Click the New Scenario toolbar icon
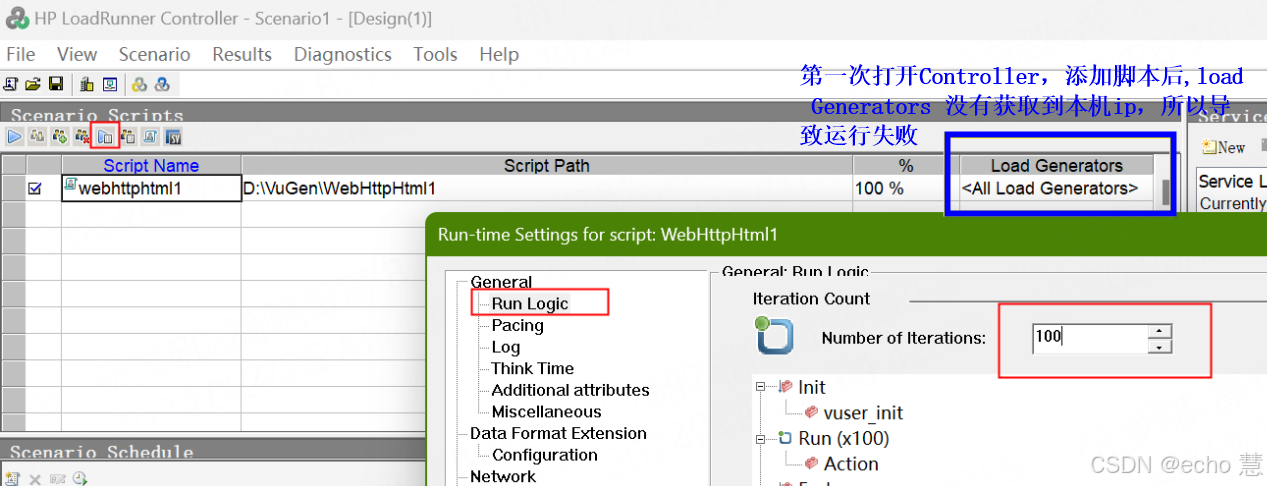The height and width of the screenshot is (486, 1267). click(10, 84)
